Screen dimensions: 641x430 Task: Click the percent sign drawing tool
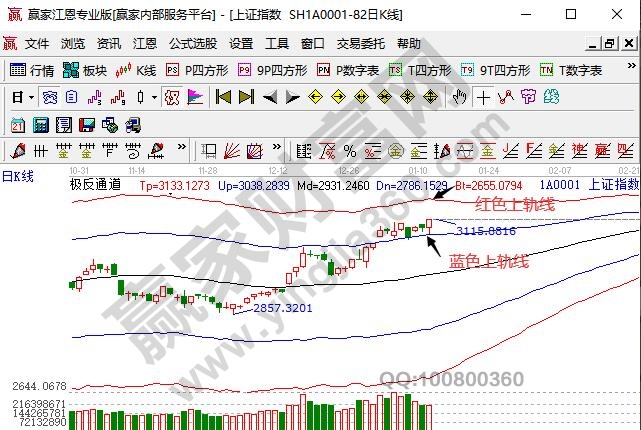click(x=349, y=151)
